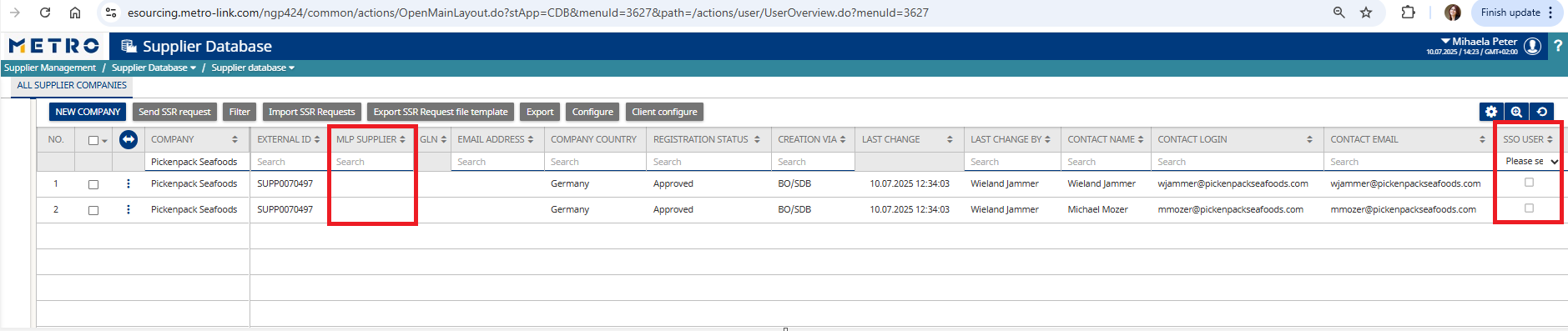The height and width of the screenshot is (331, 1568).
Task: Click the Filter button
Action: coord(239,112)
